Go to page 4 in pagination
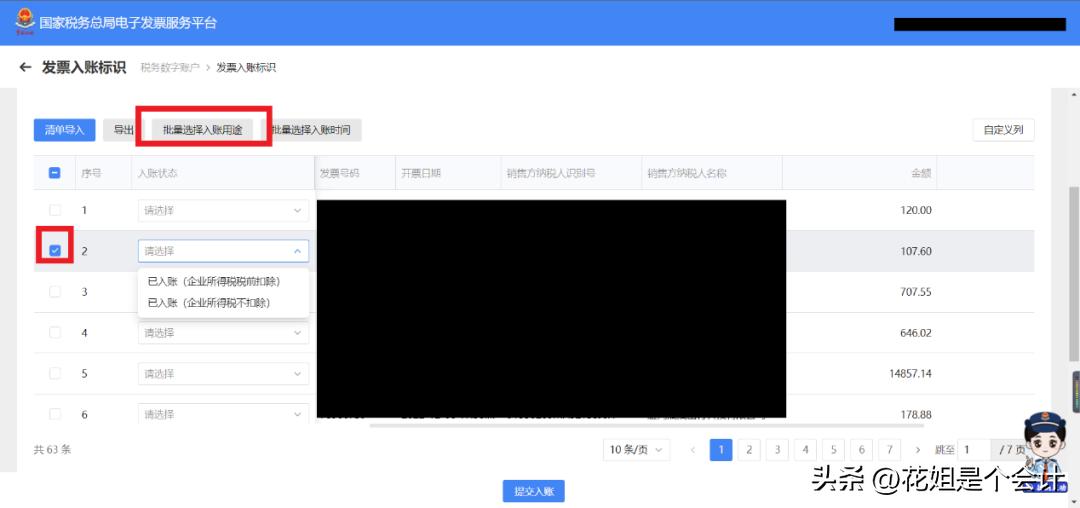The height and width of the screenshot is (508, 1080). coord(805,450)
